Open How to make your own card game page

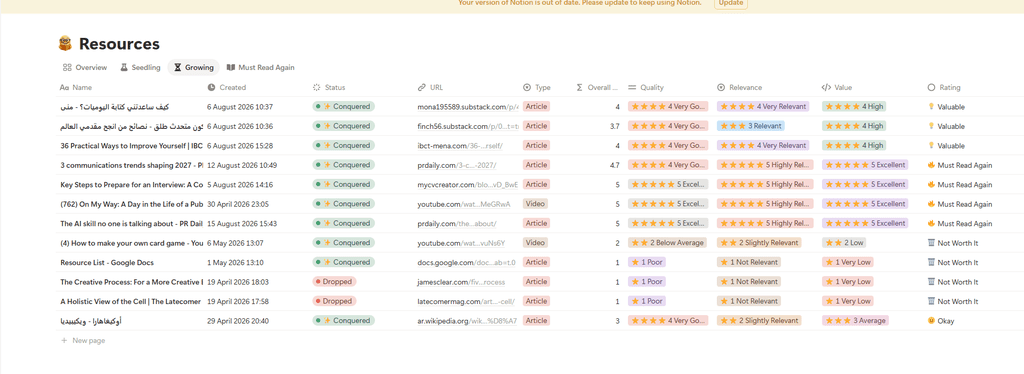(131, 243)
